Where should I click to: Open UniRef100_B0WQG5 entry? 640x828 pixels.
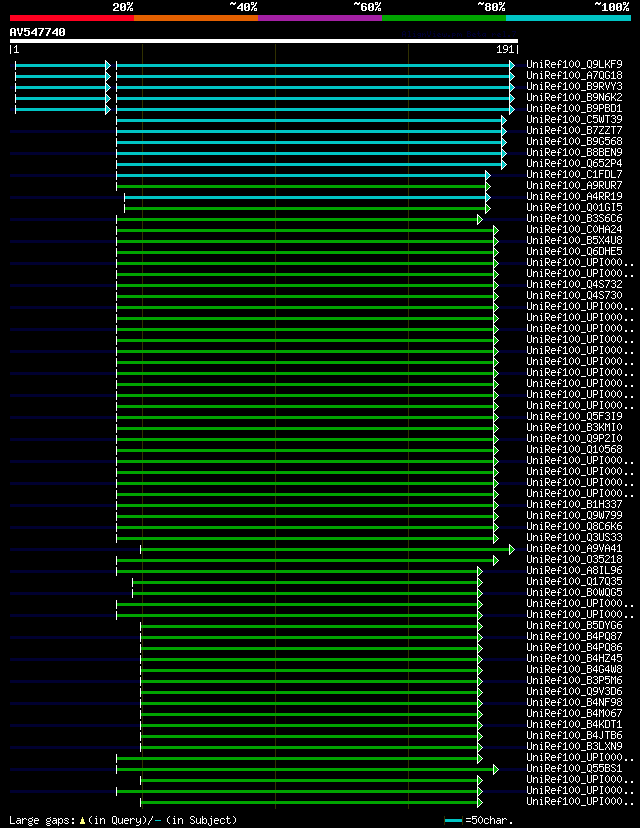tap(574, 592)
